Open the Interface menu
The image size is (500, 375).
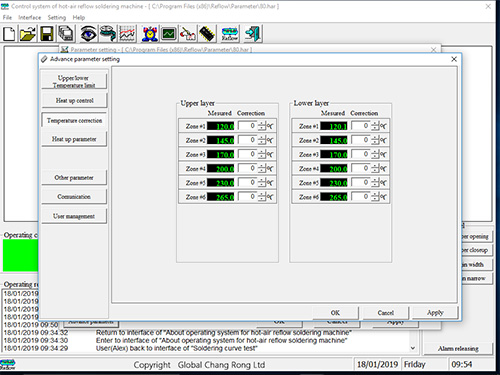click(x=30, y=17)
